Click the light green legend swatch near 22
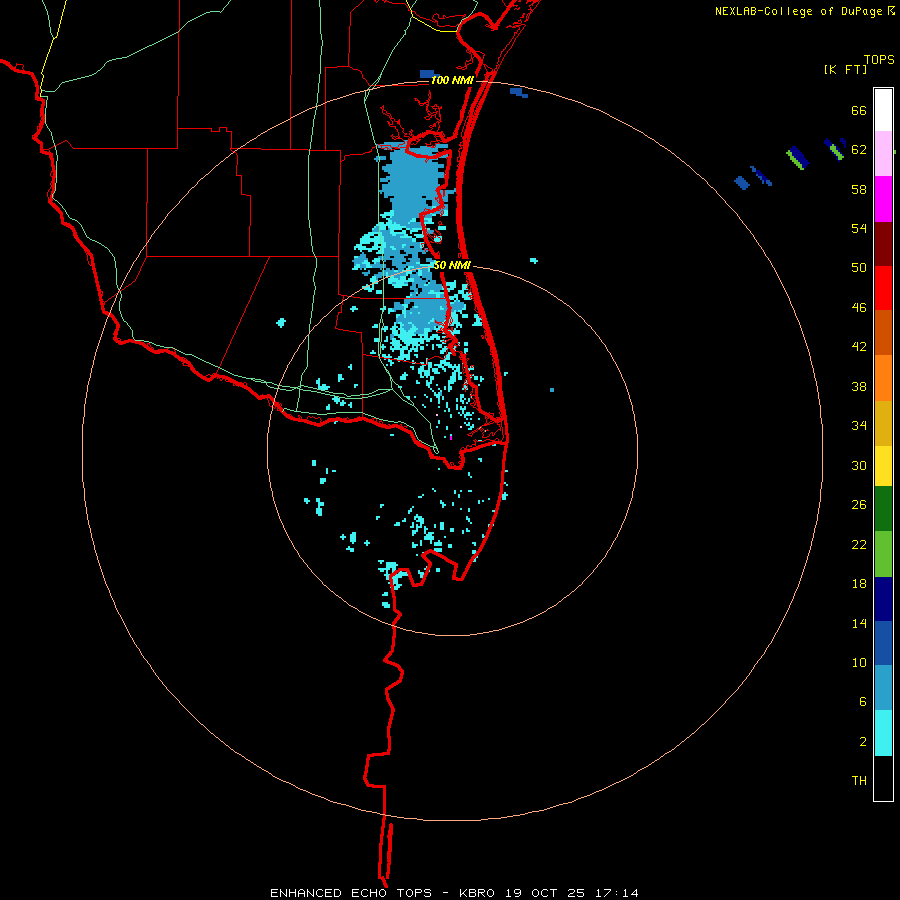Image resolution: width=900 pixels, height=900 pixels. [x=883, y=554]
